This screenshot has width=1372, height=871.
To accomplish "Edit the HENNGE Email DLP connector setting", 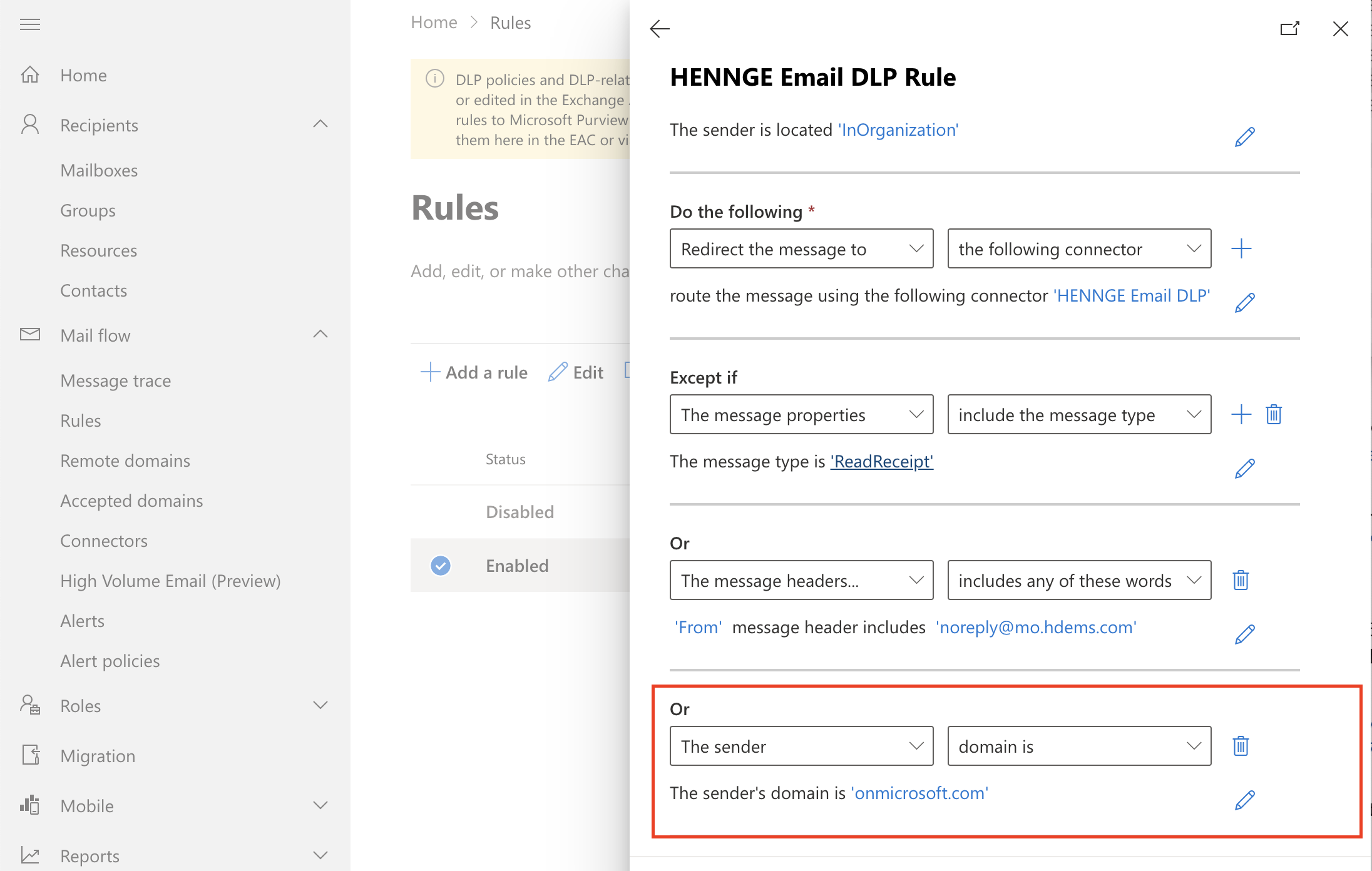I will click(1245, 302).
